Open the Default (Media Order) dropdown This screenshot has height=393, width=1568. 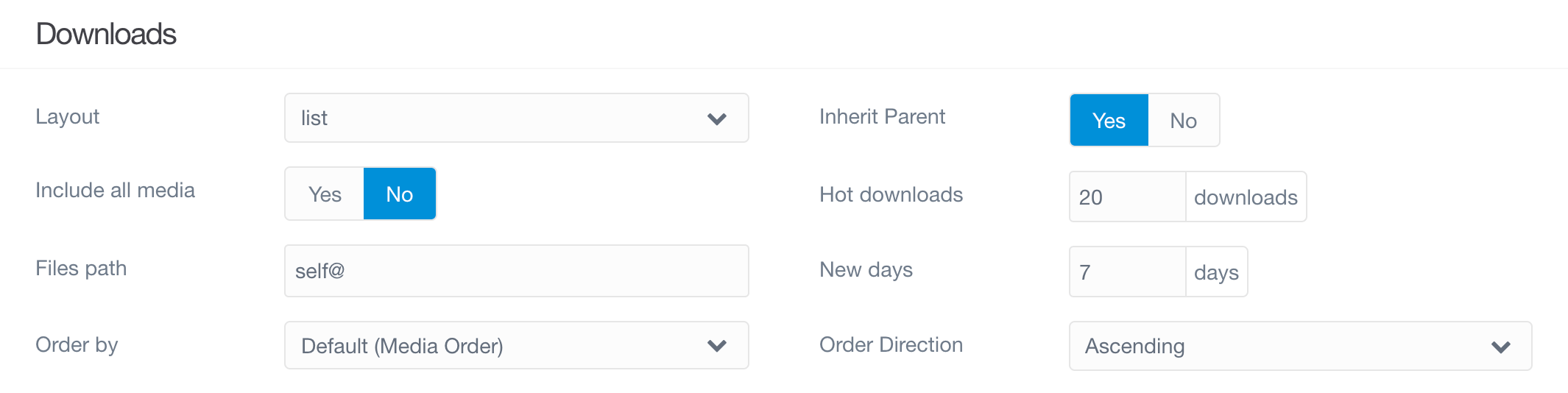[x=517, y=345]
